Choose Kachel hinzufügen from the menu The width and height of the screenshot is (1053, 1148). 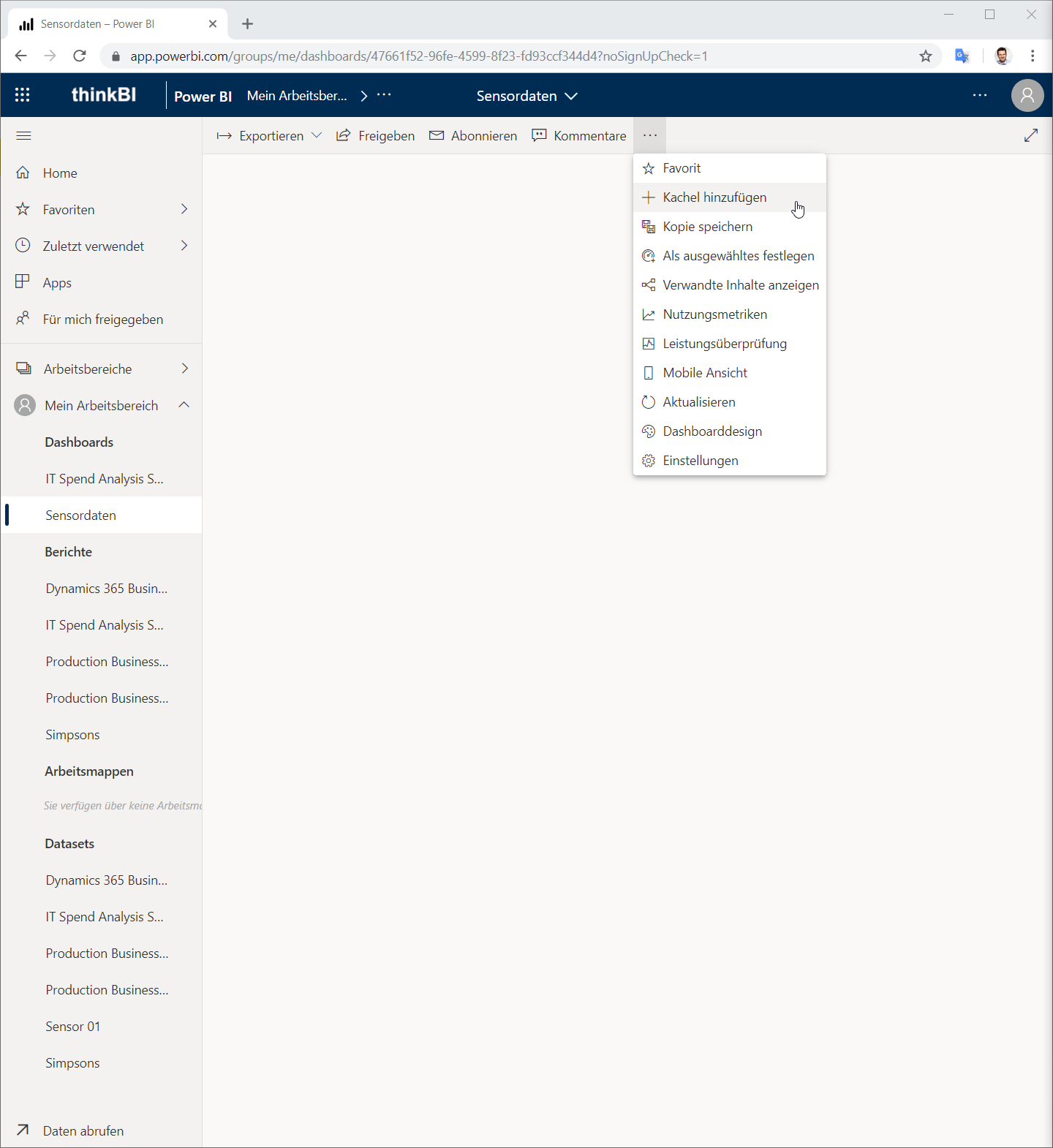click(x=730, y=197)
